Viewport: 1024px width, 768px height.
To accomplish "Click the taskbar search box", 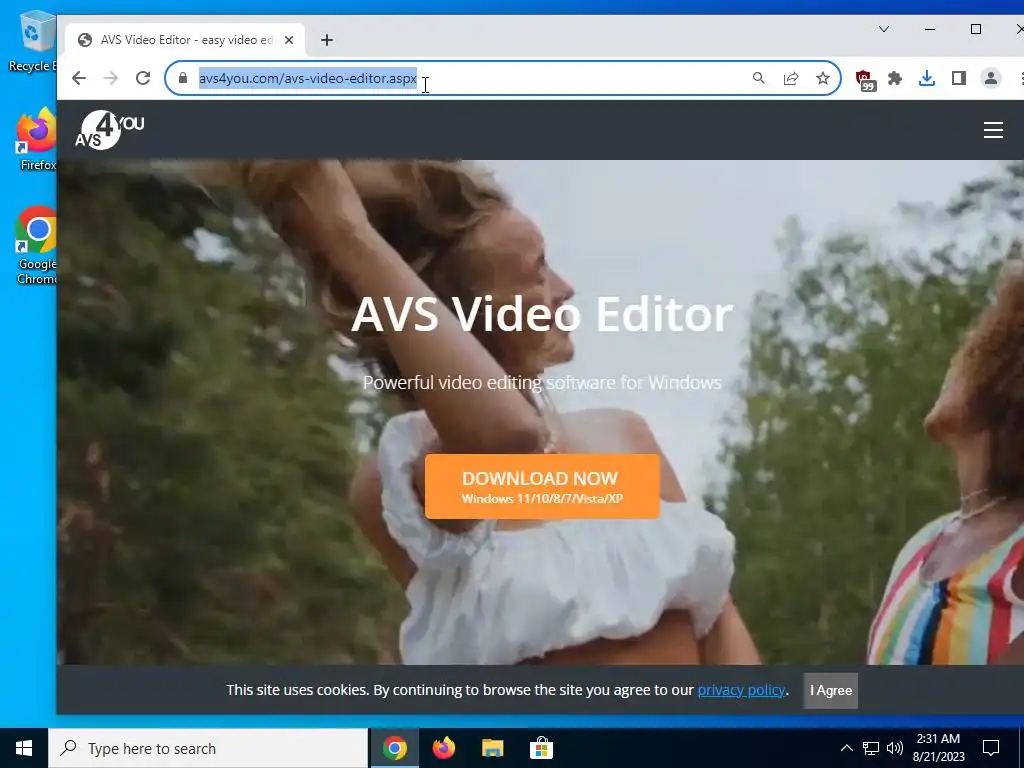I will click(208, 748).
